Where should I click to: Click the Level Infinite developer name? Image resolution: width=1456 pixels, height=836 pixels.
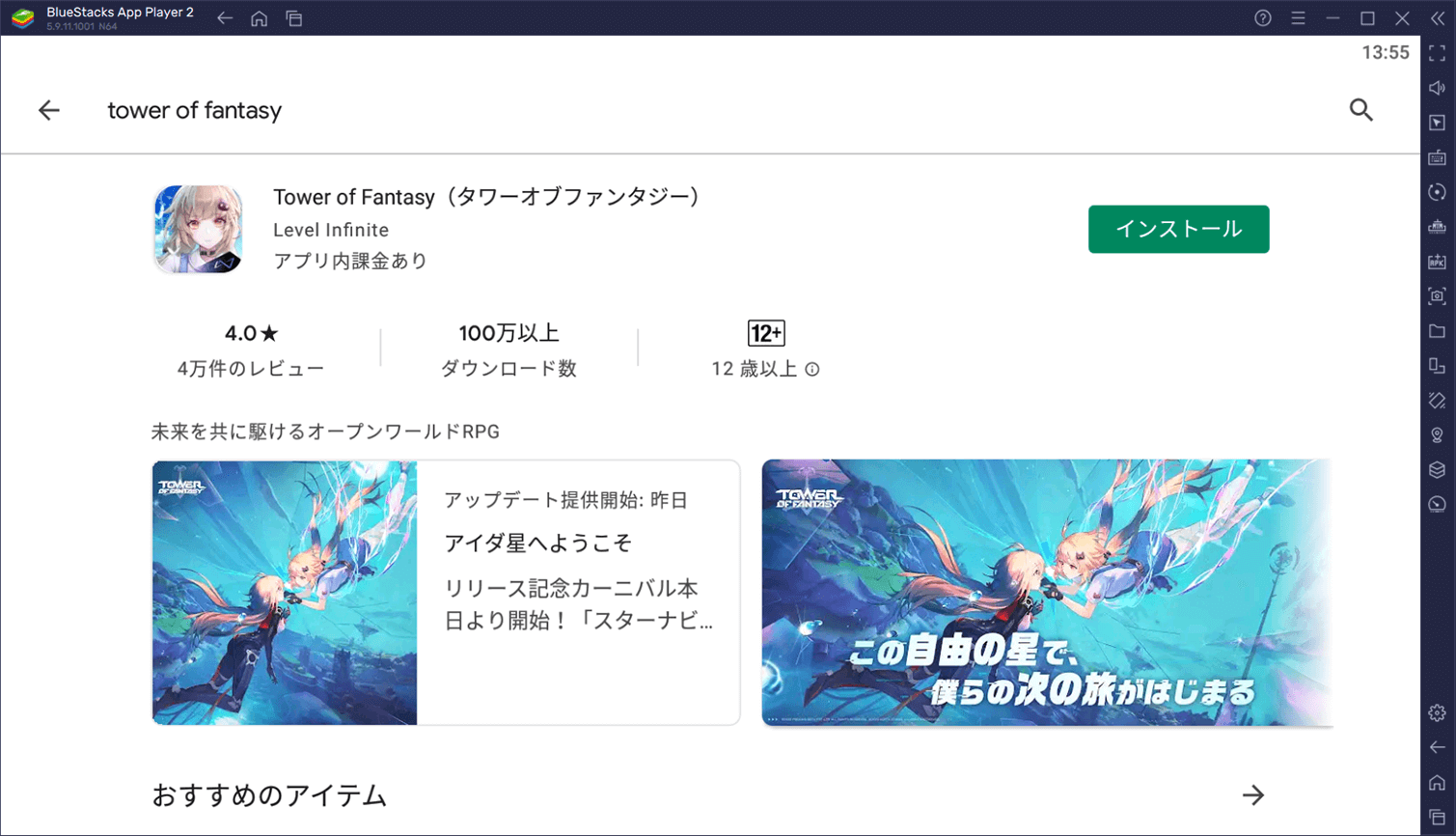331,230
